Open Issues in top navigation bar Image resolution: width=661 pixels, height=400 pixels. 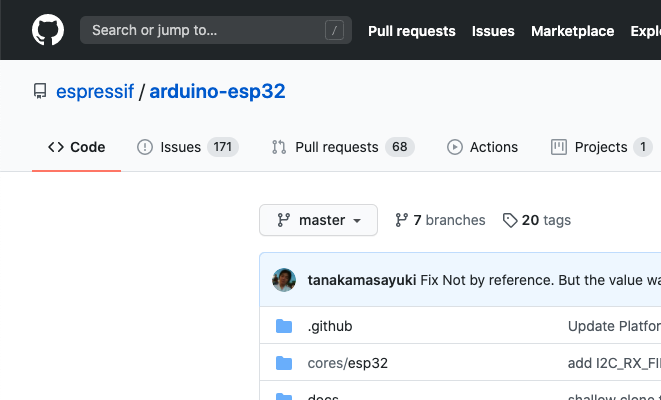(x=493, y=31)
